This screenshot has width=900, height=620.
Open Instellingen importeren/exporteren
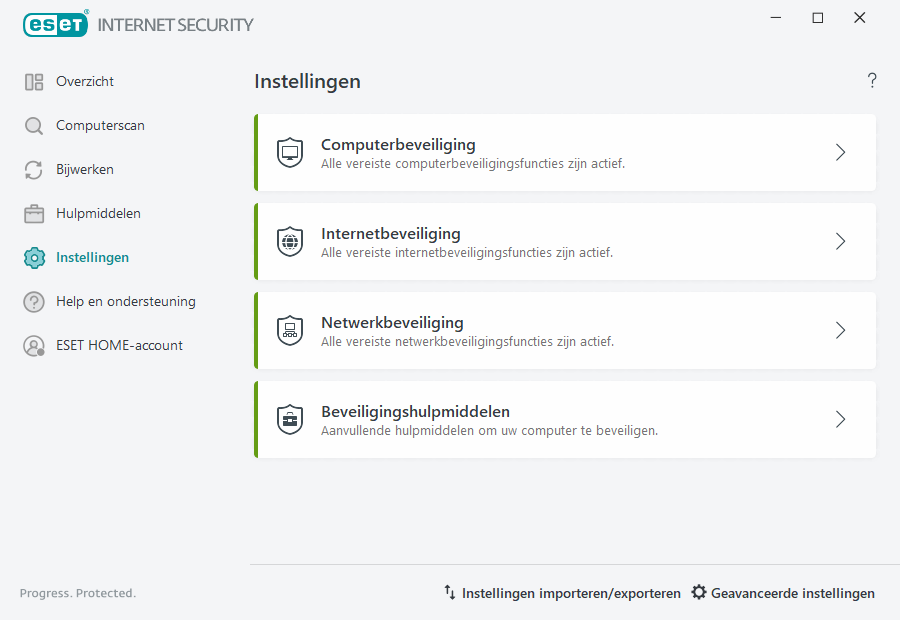click(570, 592)
